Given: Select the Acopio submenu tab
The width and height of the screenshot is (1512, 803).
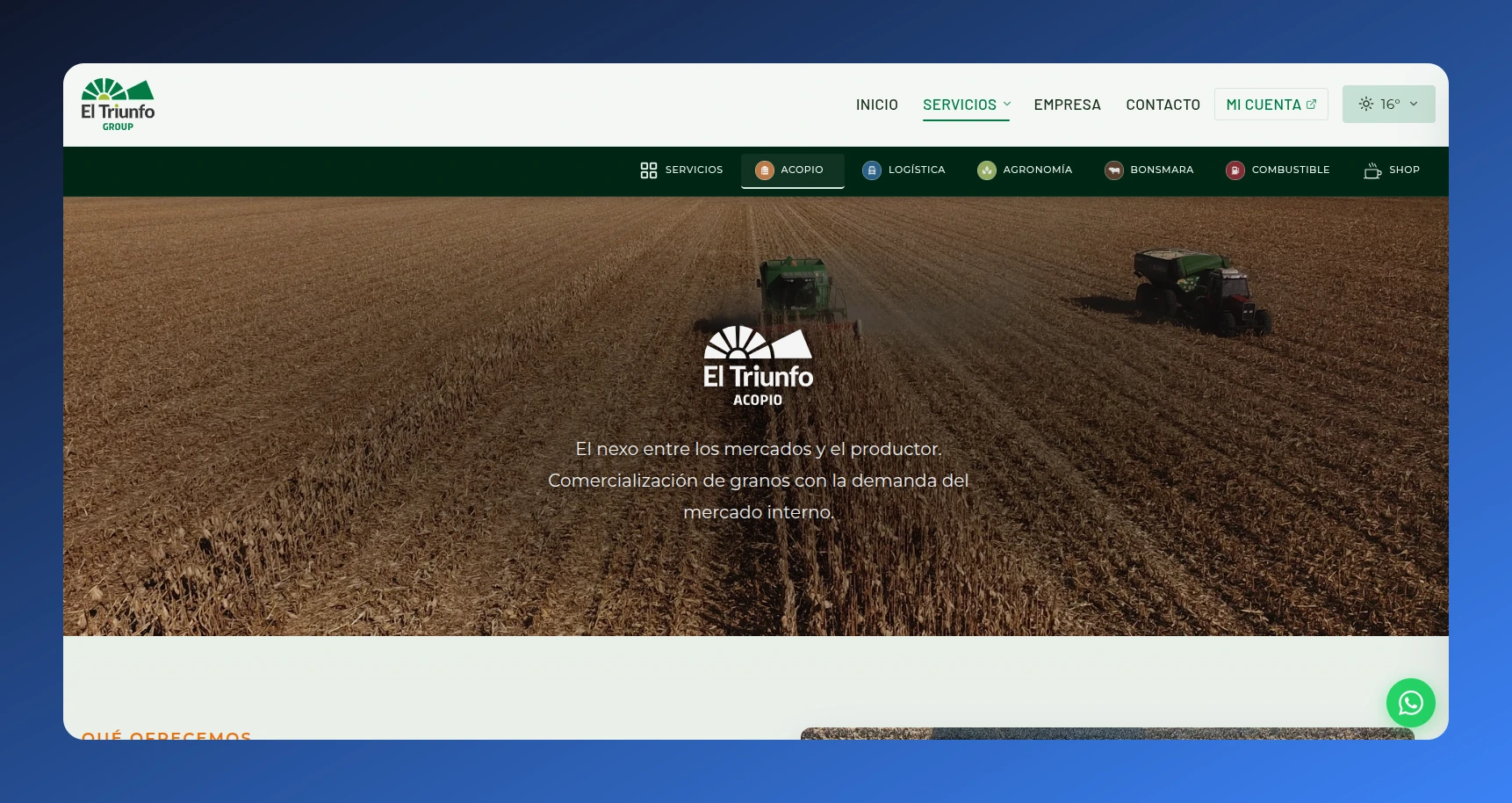Looking at the screenshot, I should [793, 170].
